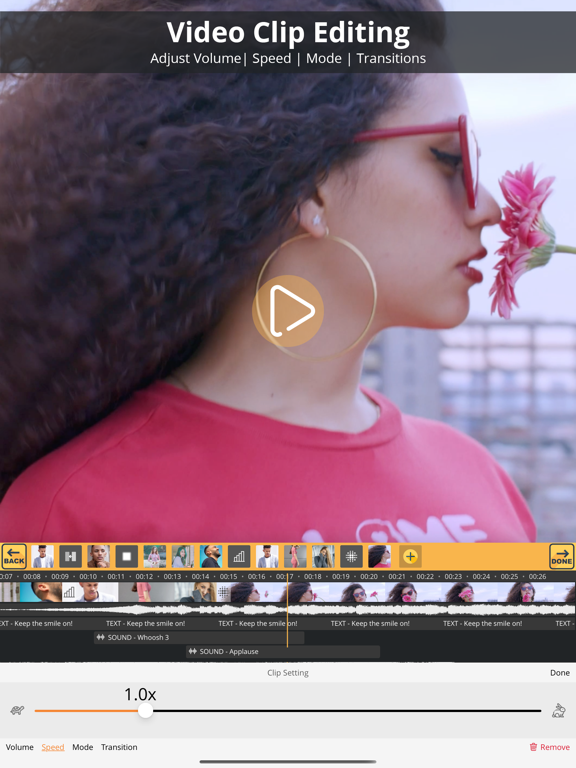The width and height of the screenshot is (576, 768).
Task: Select the woman in pink dress thumbnail
Action: [295, 556]
